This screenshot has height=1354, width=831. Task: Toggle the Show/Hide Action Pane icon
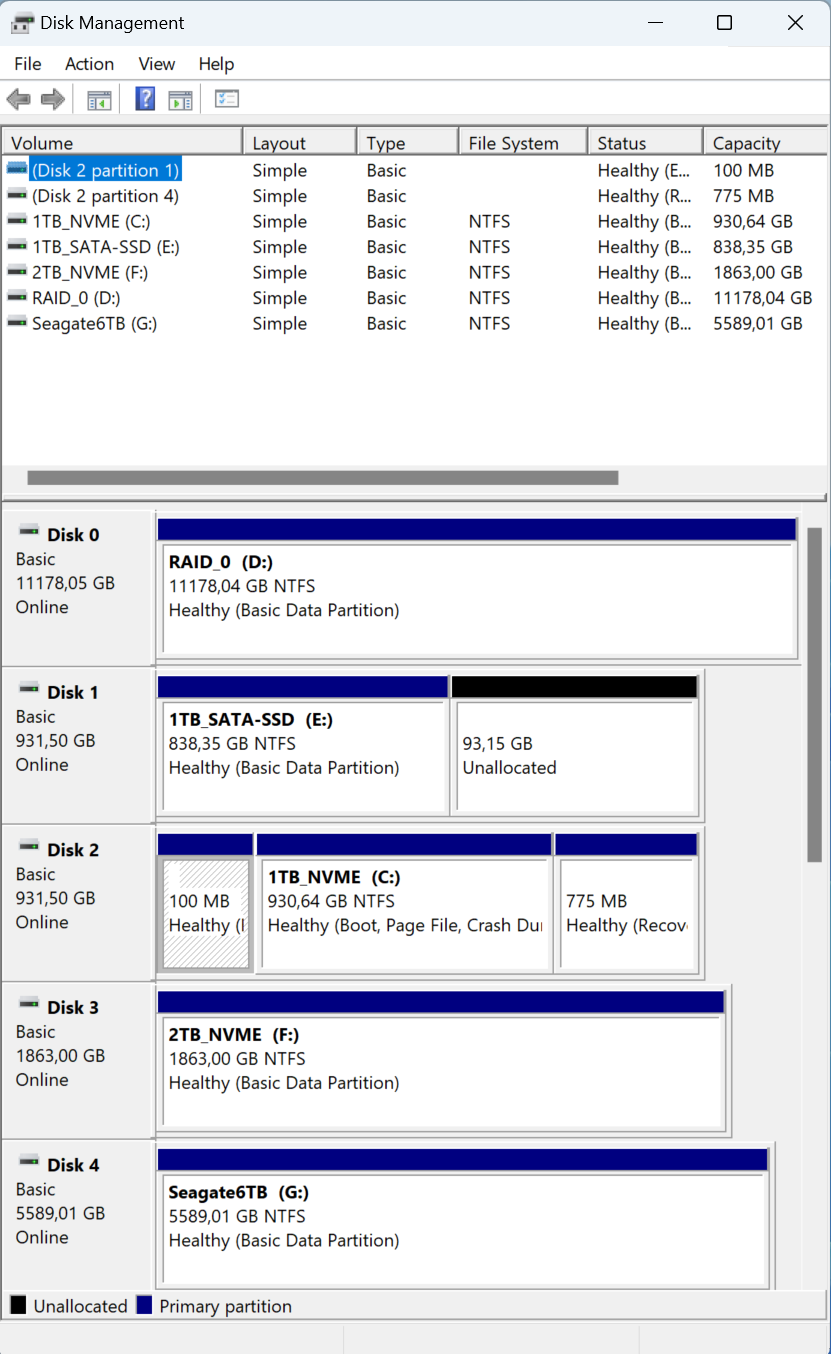pyautogui.click(x=180, y=99)
